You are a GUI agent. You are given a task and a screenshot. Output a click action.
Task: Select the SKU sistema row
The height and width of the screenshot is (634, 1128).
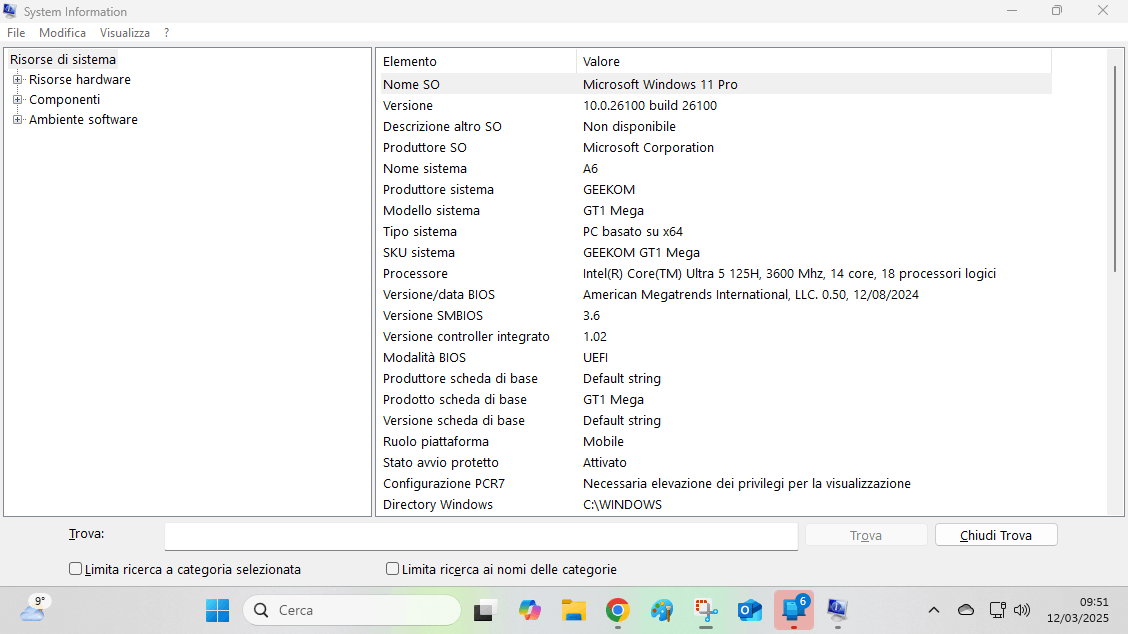[716, 253]
